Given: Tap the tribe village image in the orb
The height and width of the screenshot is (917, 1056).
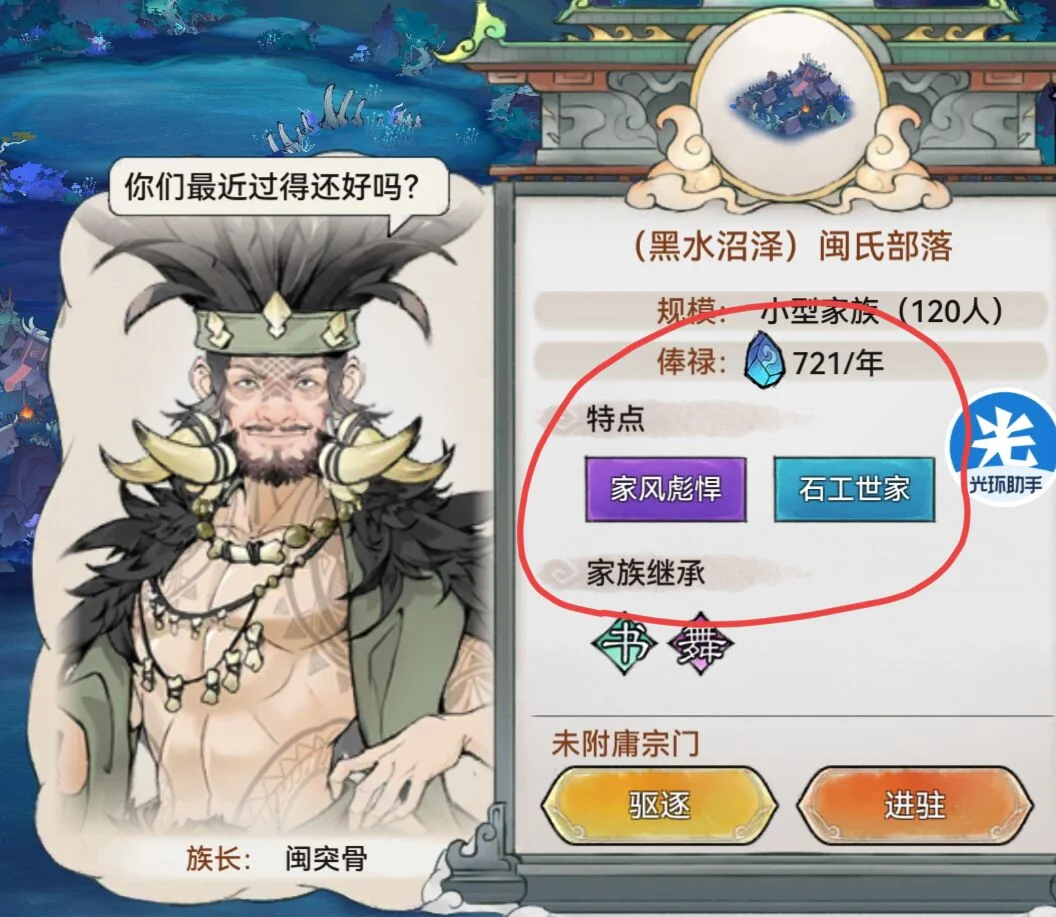Looking at the screenshot, I should 792,102.
